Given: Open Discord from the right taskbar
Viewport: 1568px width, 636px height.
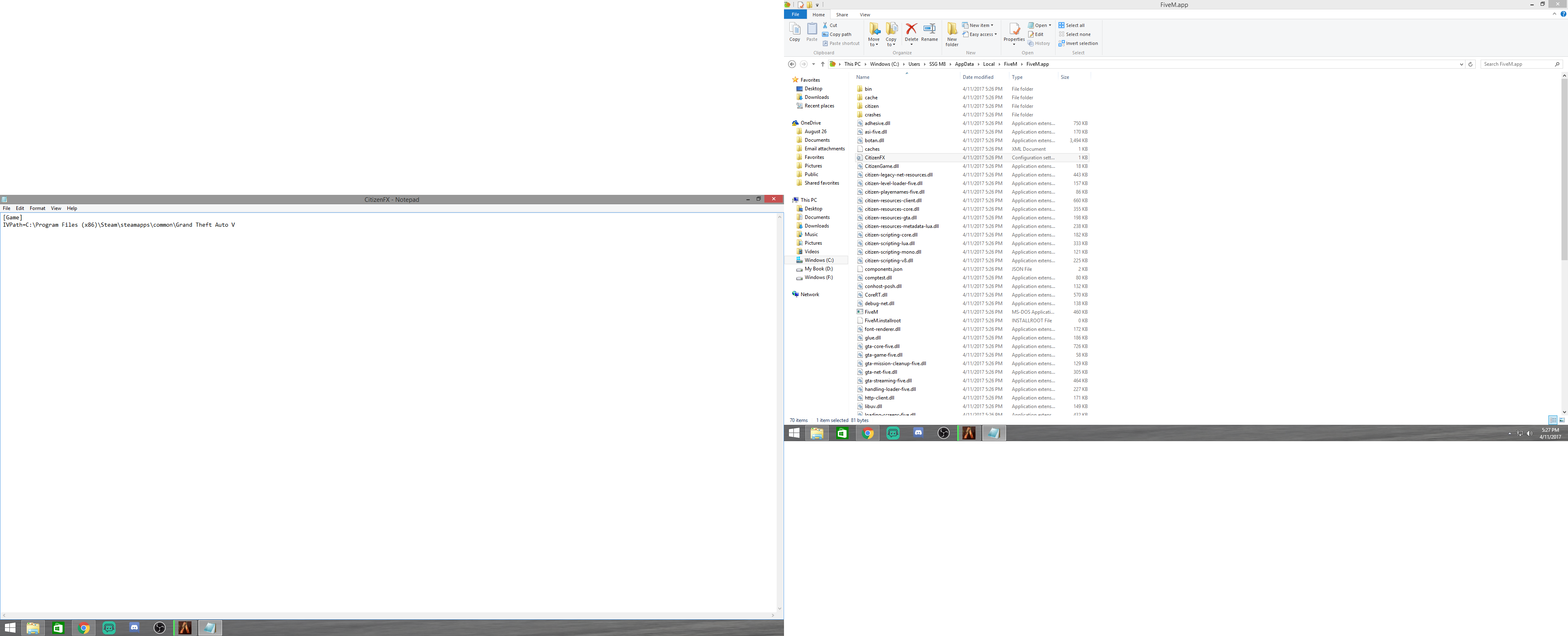Looking at the screenshot, I should tap(918, 433).
